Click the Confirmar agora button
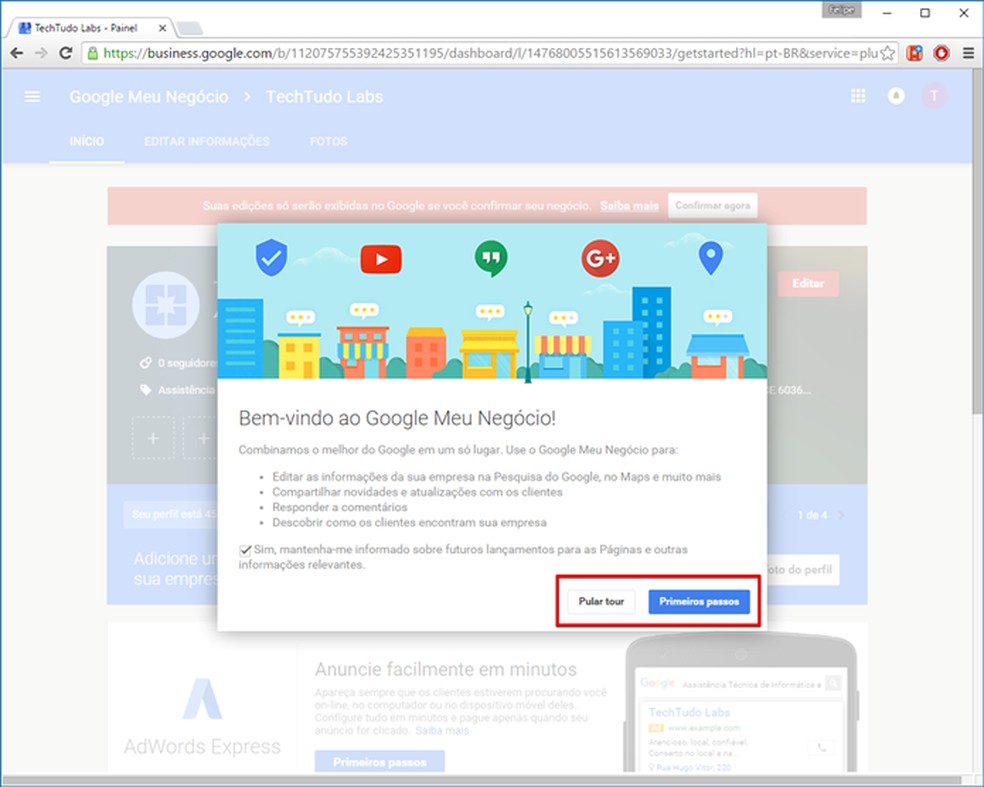This screenshot has height=787, width=984. [712, 205]
